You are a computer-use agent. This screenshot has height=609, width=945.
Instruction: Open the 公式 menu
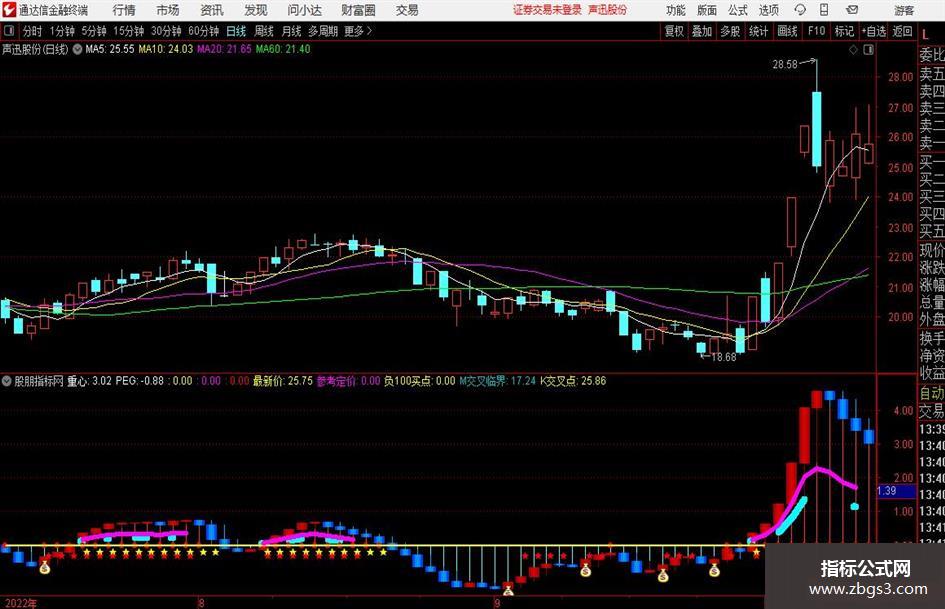pos(738,10)
